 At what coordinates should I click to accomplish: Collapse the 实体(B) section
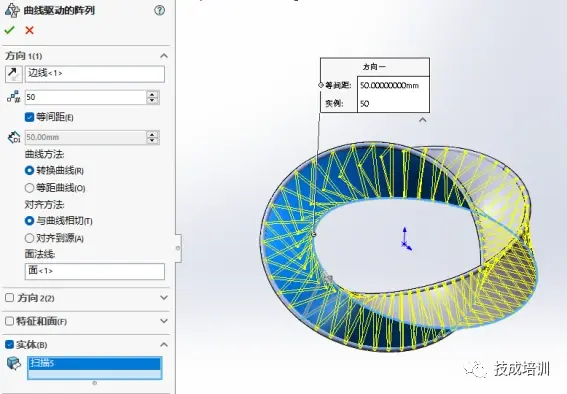[x=164, y=344]
